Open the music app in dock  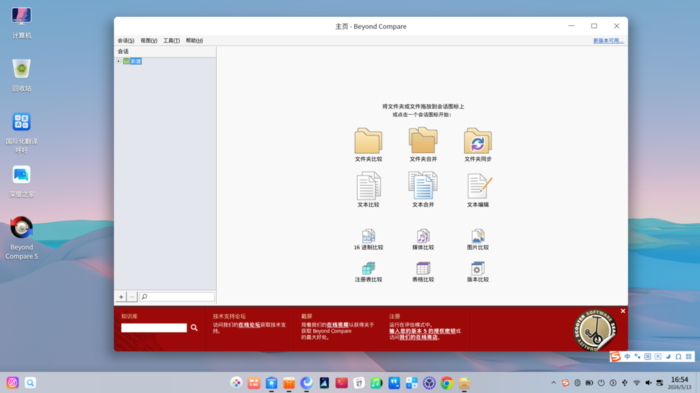[376, 383]
